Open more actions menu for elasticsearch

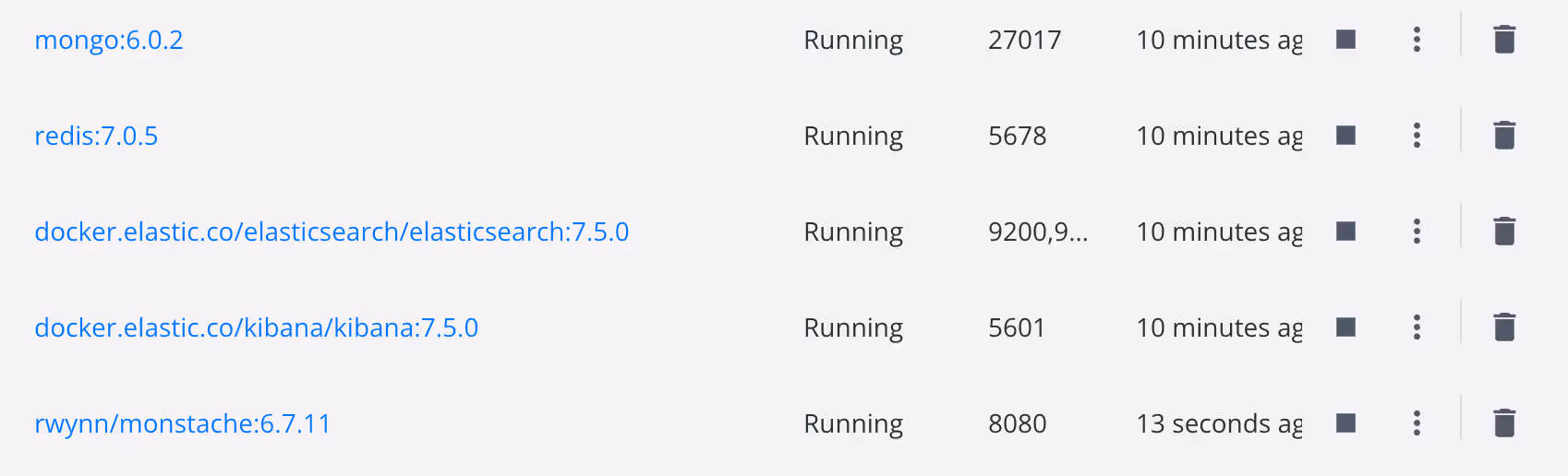click(x=1417, y=232)
